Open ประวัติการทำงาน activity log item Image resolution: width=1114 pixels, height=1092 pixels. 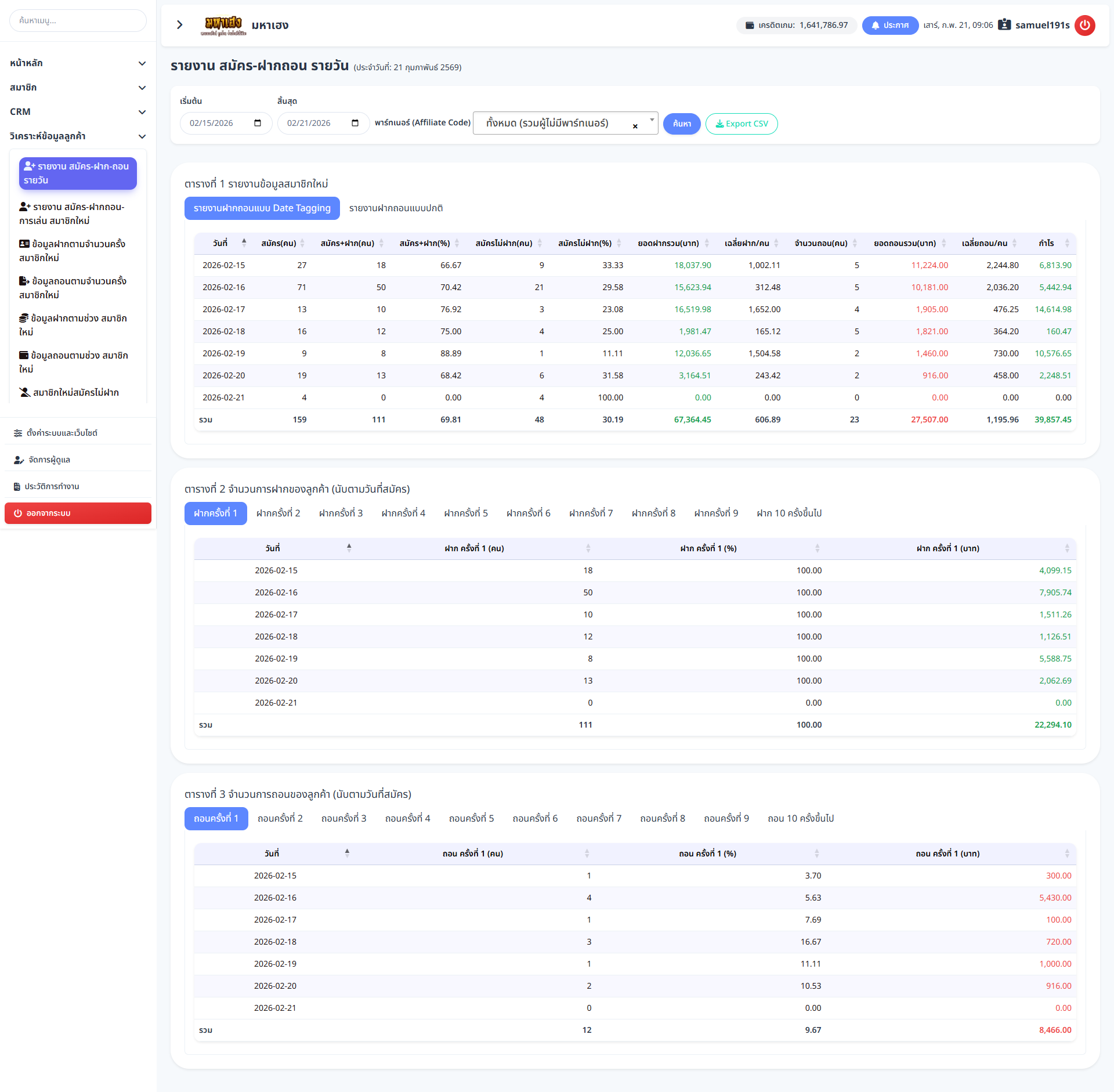[52, 486]
